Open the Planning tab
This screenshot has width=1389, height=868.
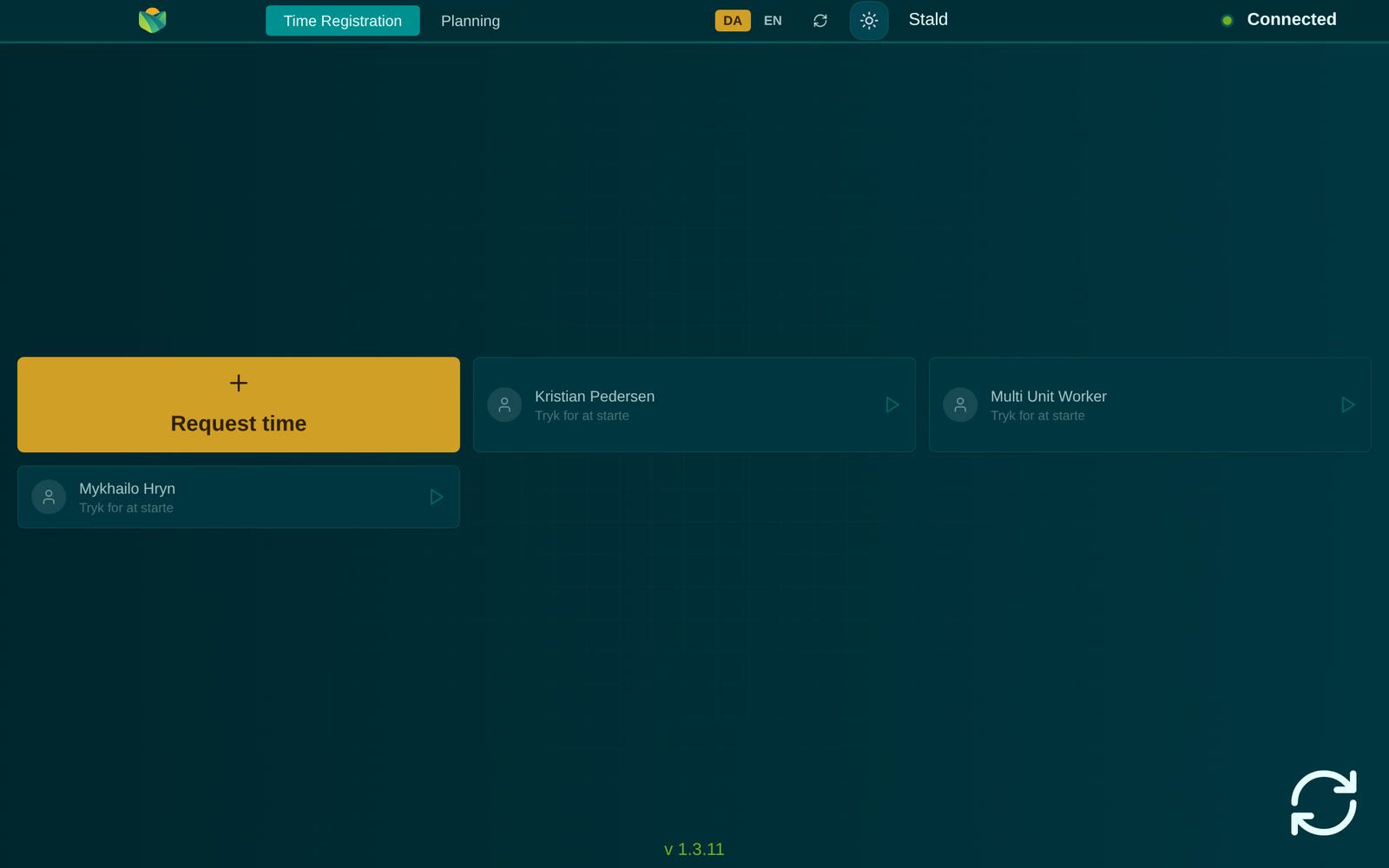coord(471,21)
